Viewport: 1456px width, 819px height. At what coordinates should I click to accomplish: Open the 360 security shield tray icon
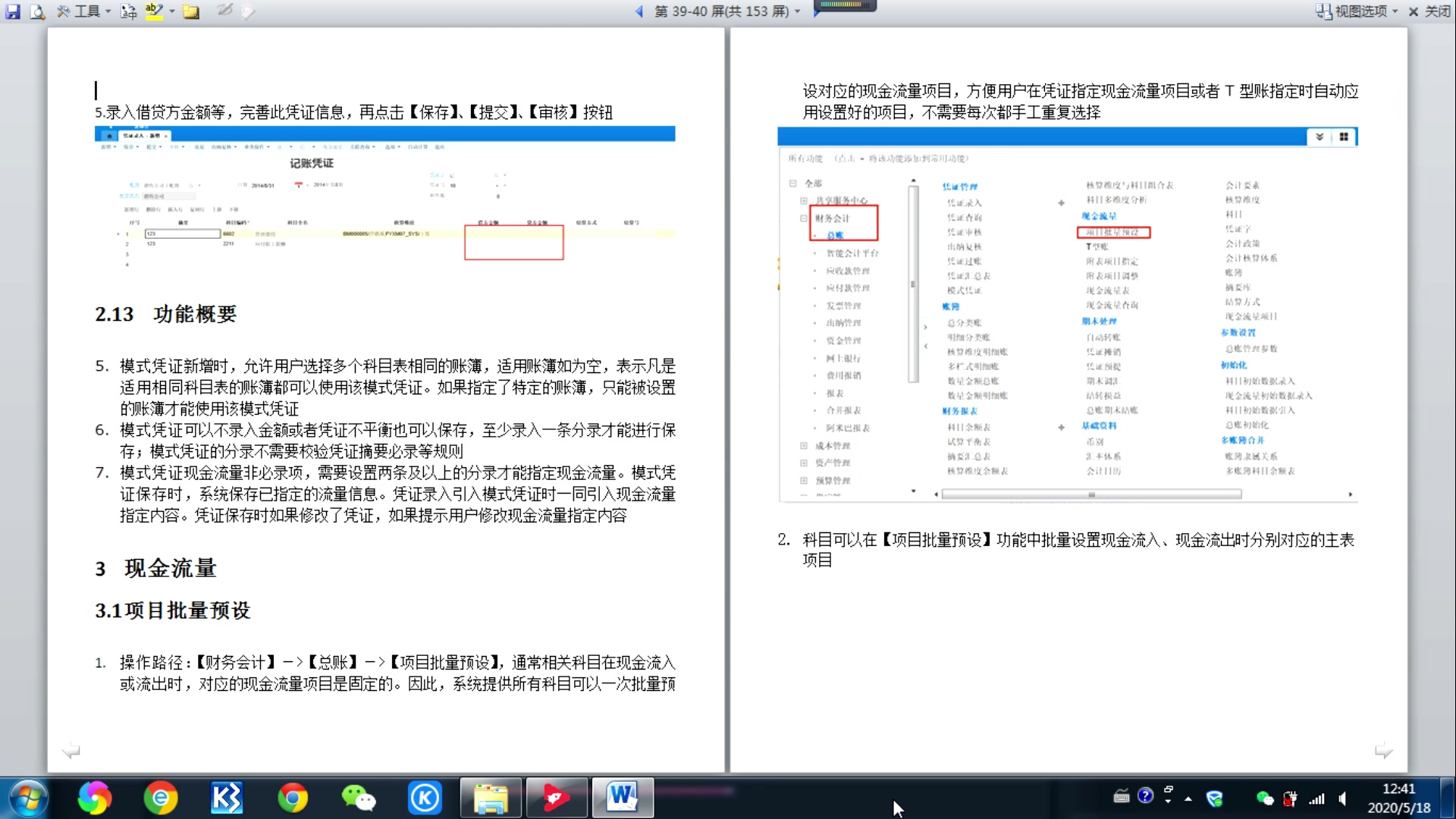1214,799
